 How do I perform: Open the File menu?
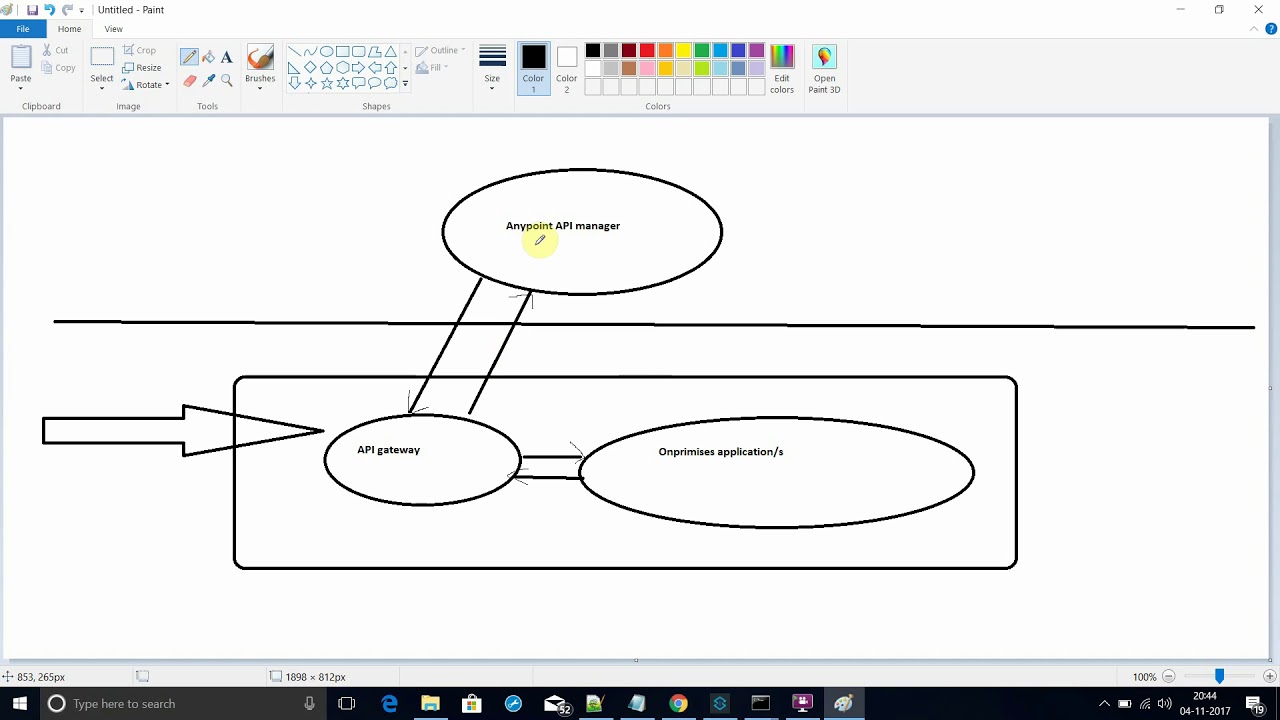point(23,29)
